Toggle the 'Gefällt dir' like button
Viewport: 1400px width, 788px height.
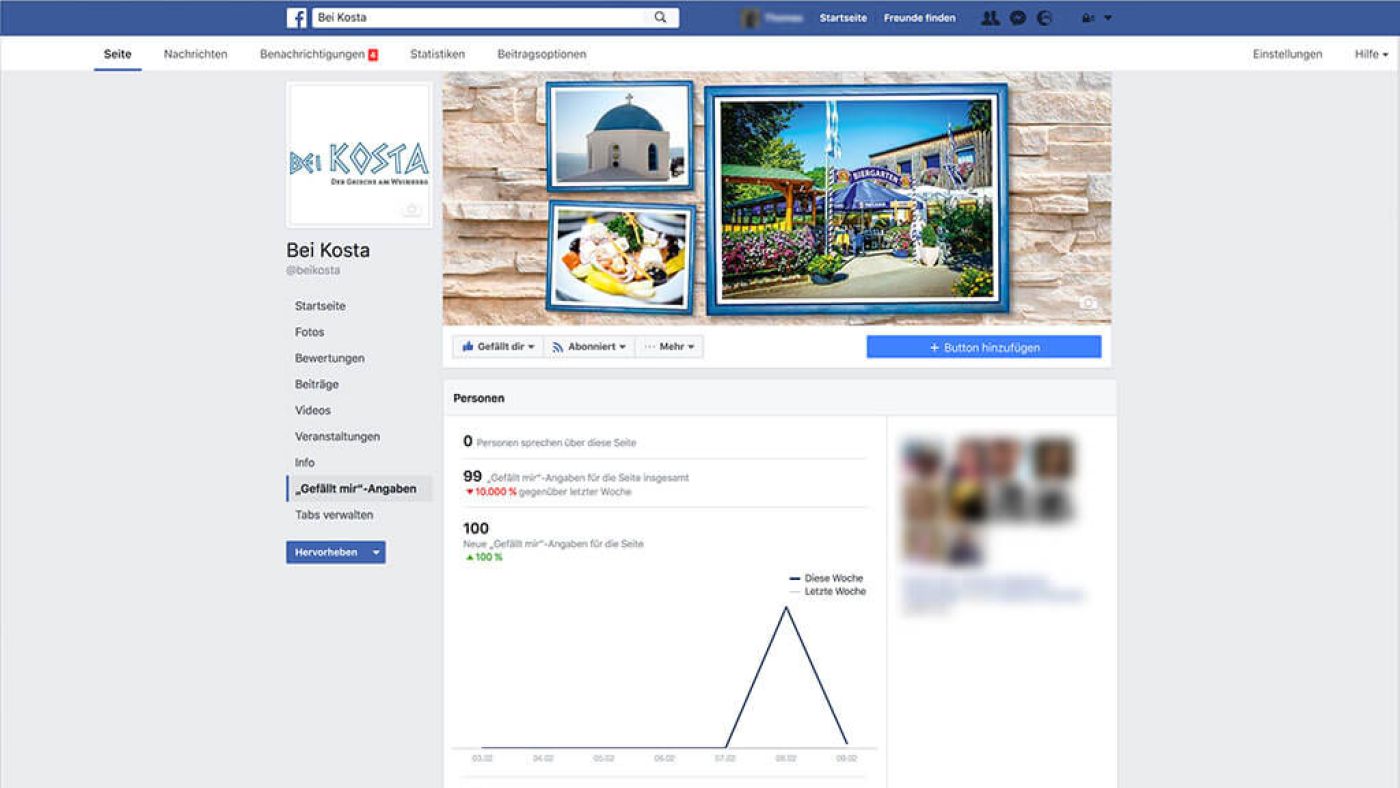498,347
